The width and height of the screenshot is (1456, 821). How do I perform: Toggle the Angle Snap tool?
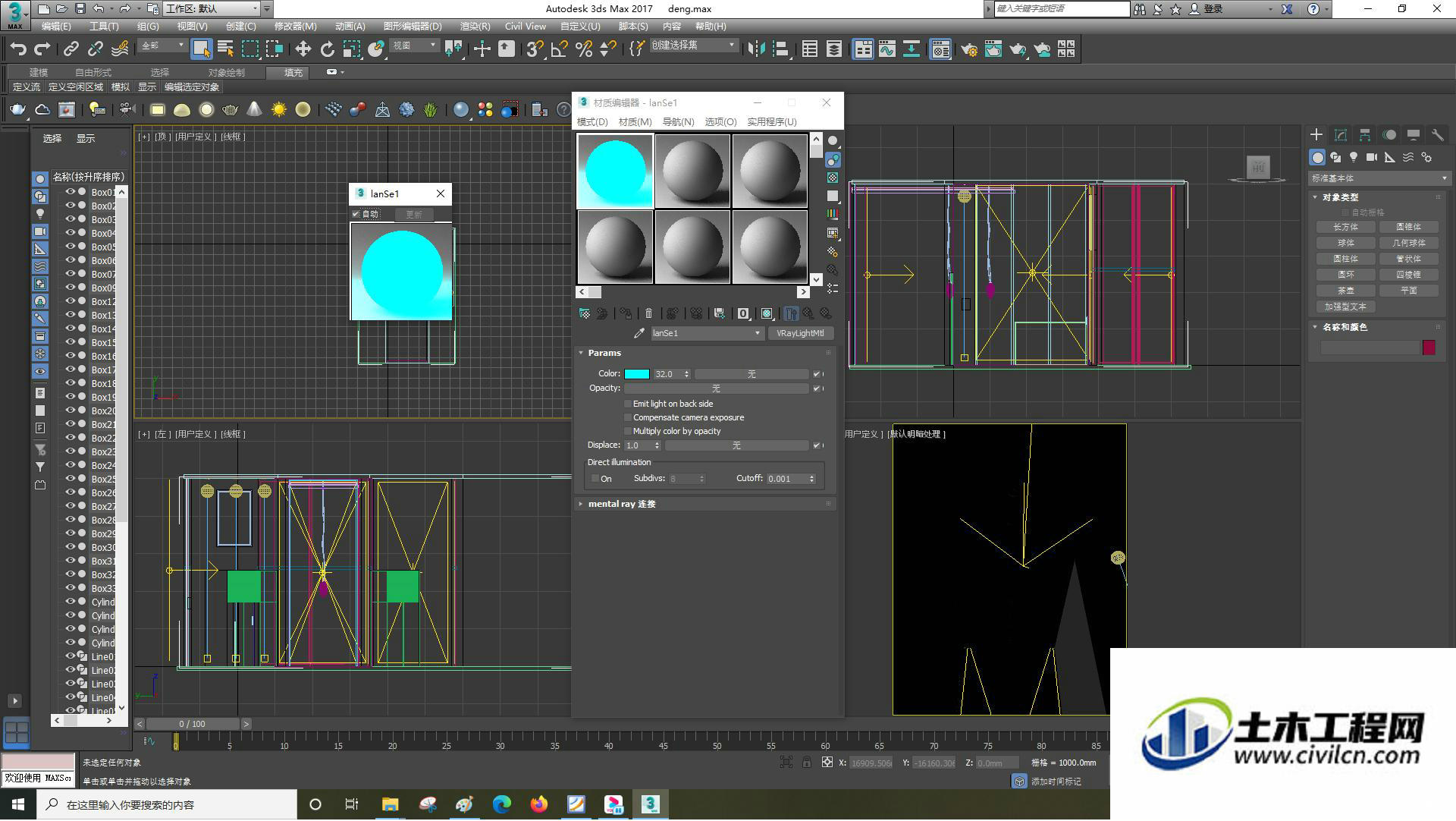click(559, 49)
